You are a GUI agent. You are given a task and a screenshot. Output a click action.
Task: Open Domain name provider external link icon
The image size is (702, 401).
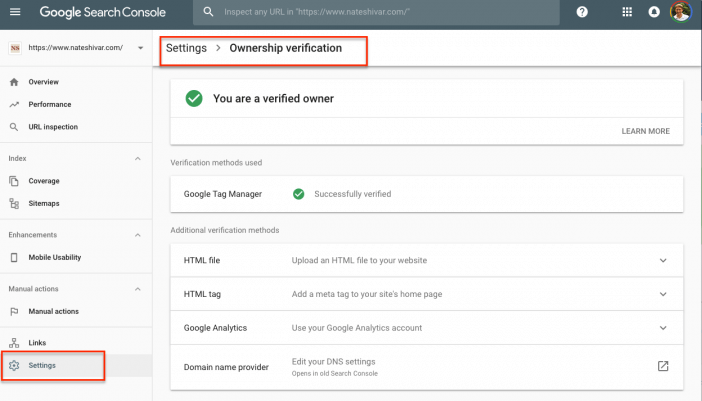tap(663, 366)
